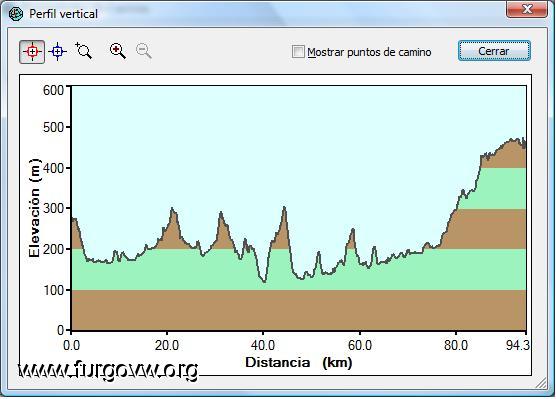556x399 pixels.
Task: Click the 400 elevation axis label
Action: [x=54, y=168]
